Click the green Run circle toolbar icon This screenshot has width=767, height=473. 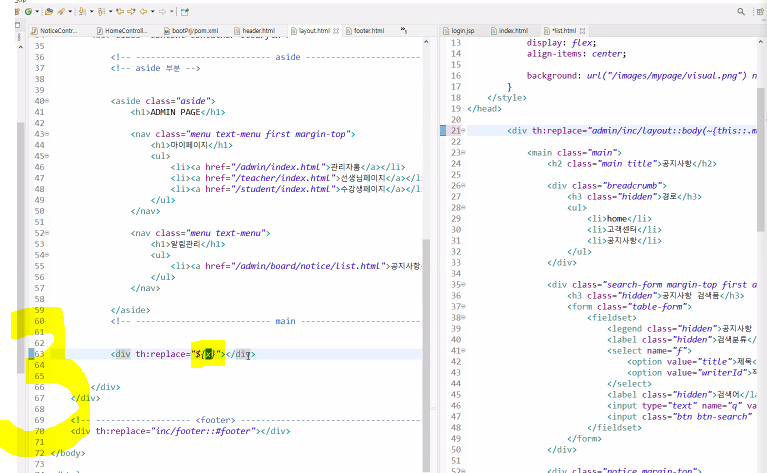pyautogui.click(x=28, y=11)
